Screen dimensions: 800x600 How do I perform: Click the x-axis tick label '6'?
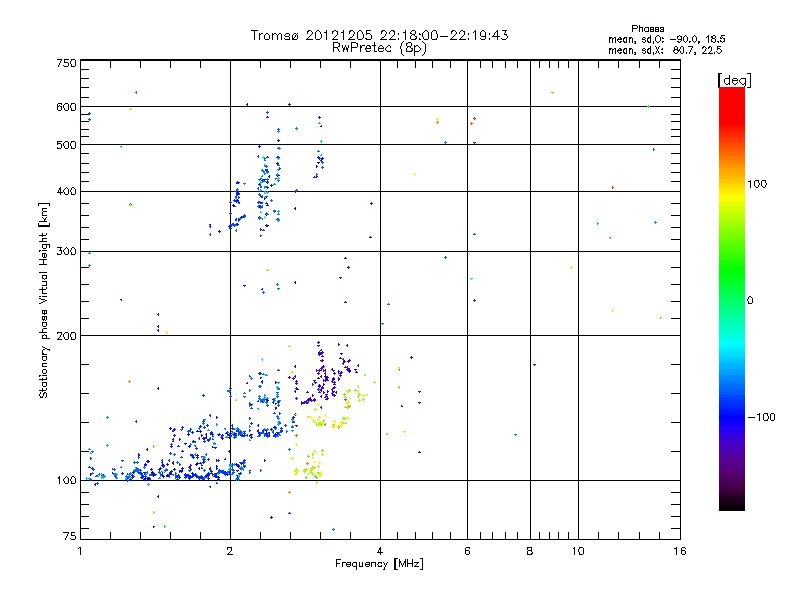click(467, 551)
